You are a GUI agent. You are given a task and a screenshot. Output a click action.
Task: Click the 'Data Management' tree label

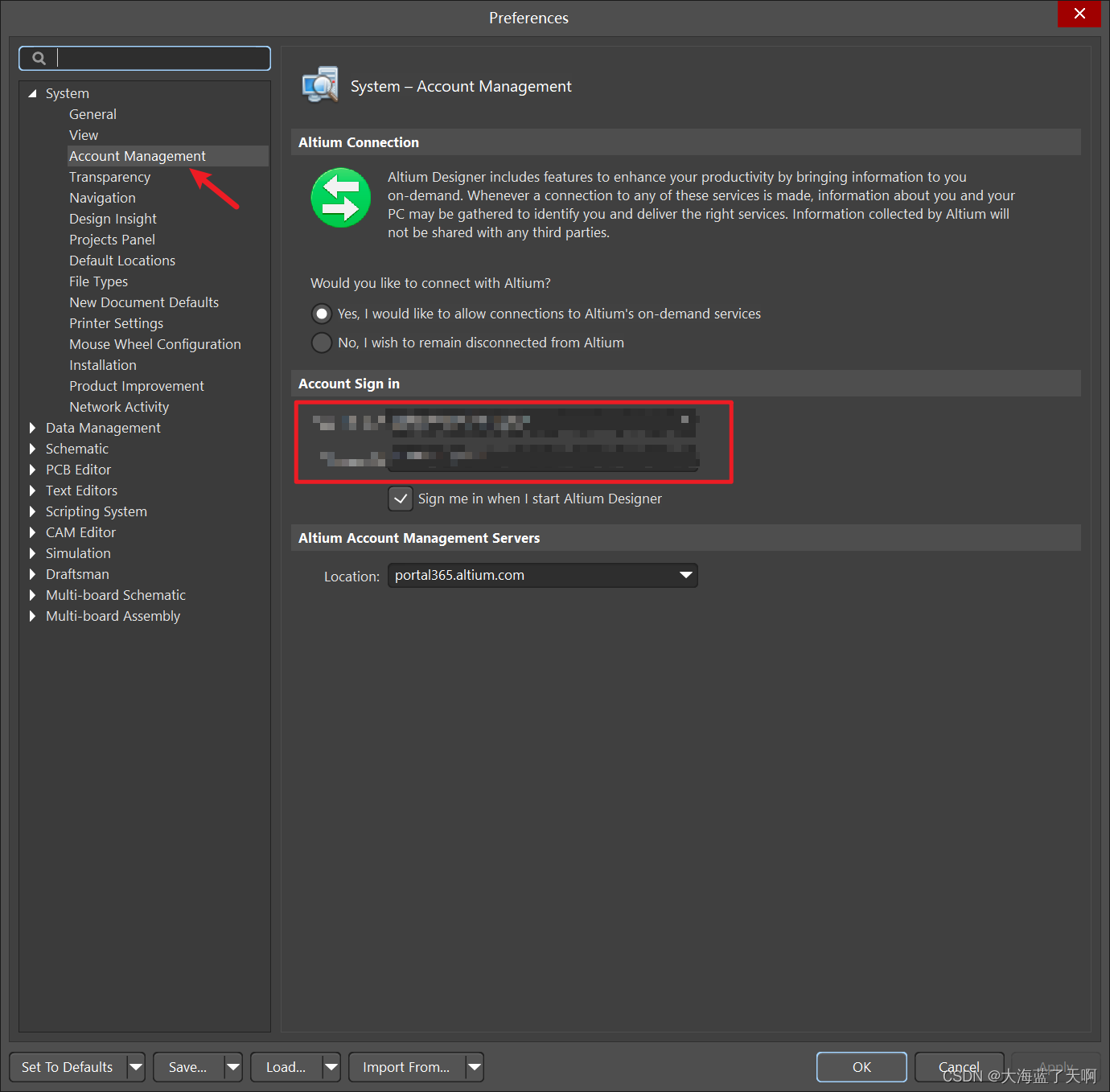pyautogui.click(x=103, y=428)
